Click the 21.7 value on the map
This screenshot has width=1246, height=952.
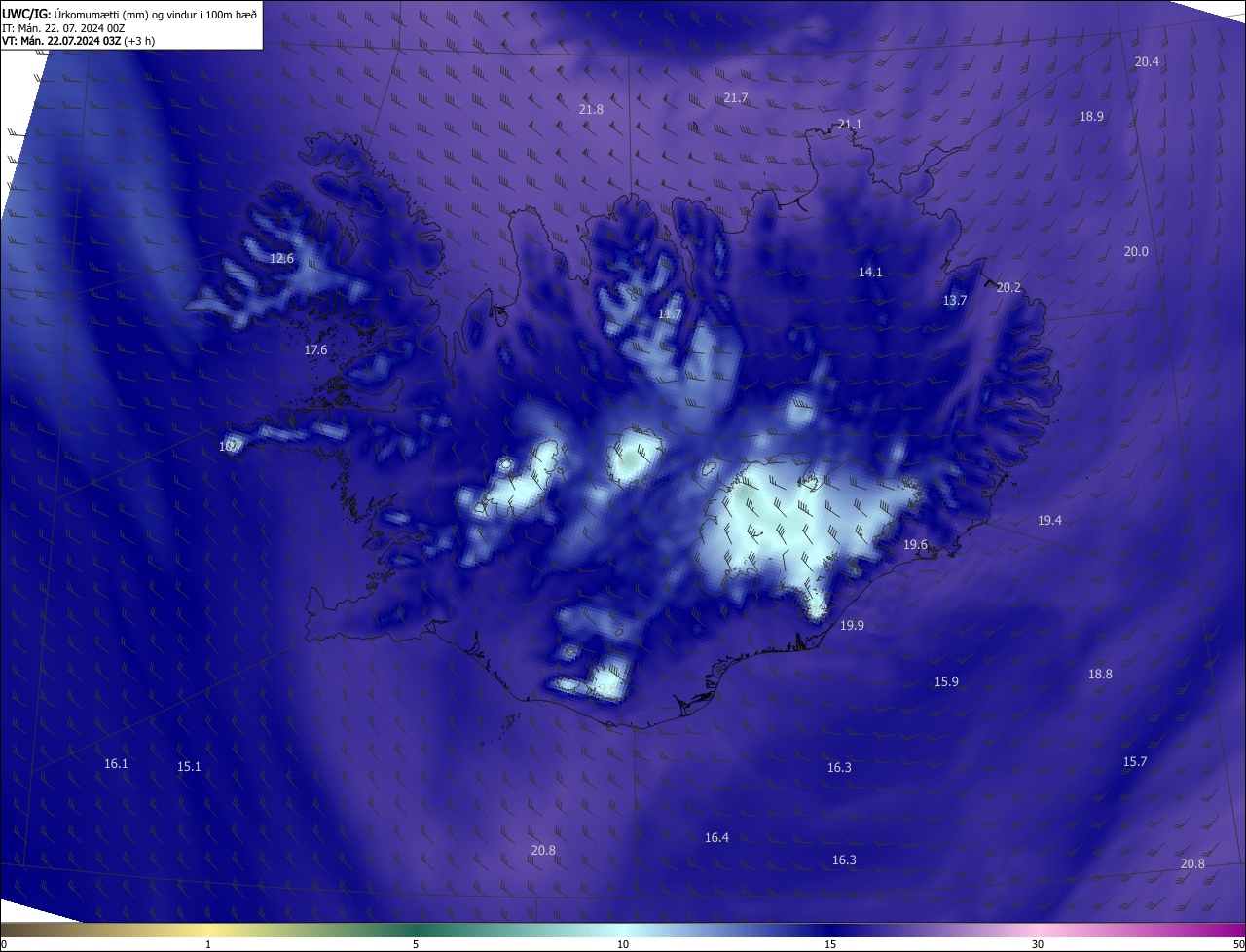[x=736, y=97]
